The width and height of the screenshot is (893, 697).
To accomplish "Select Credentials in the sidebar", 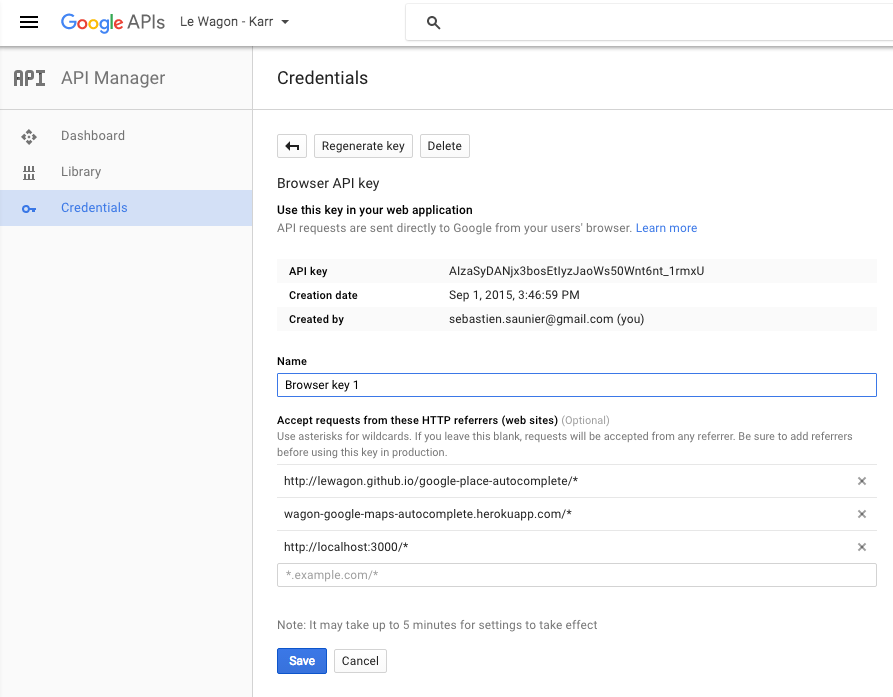I will [126, 208].
